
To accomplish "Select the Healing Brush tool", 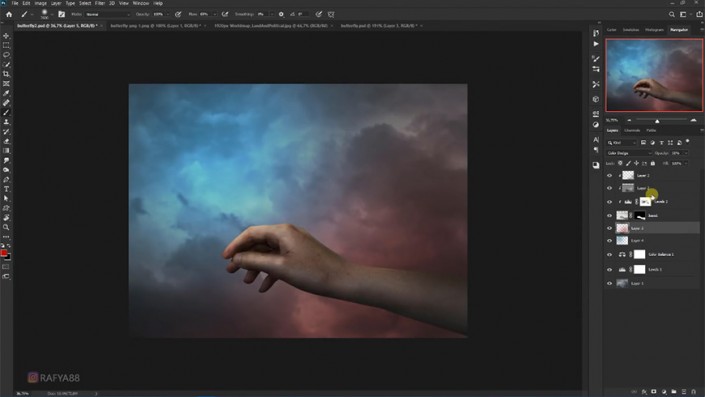I will [x=6, y=103].
